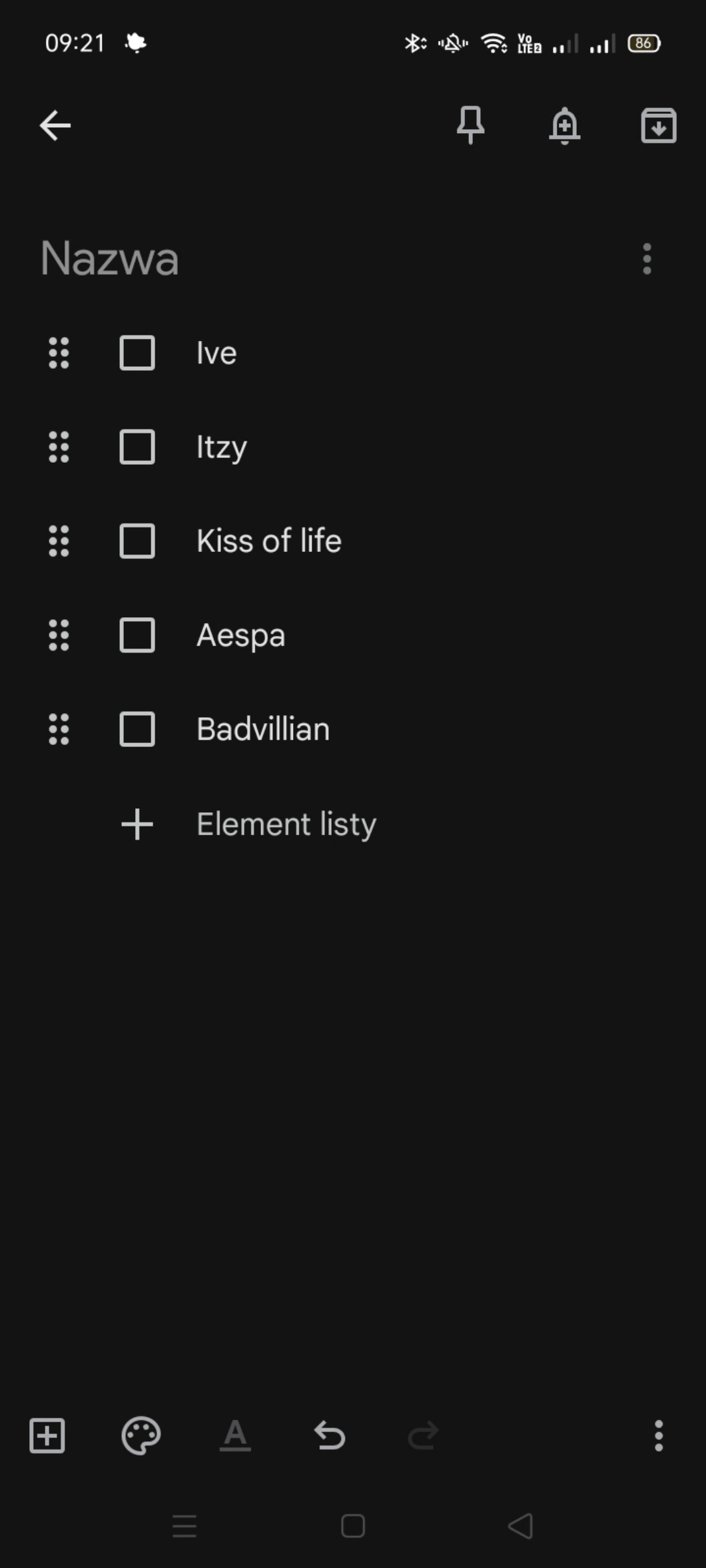
Task: Tap the back arrow to exit note
Action: (55, 125)
